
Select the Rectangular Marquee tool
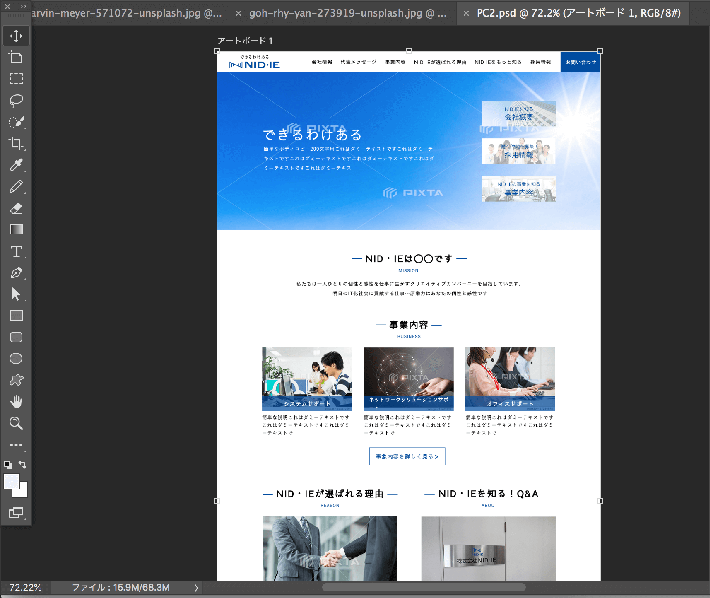point(16,78)
